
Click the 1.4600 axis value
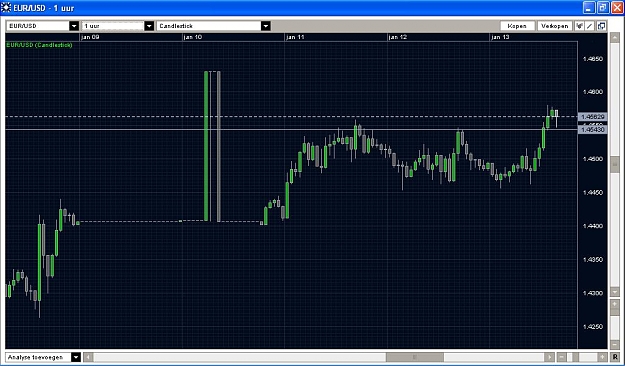pos(593,92)
